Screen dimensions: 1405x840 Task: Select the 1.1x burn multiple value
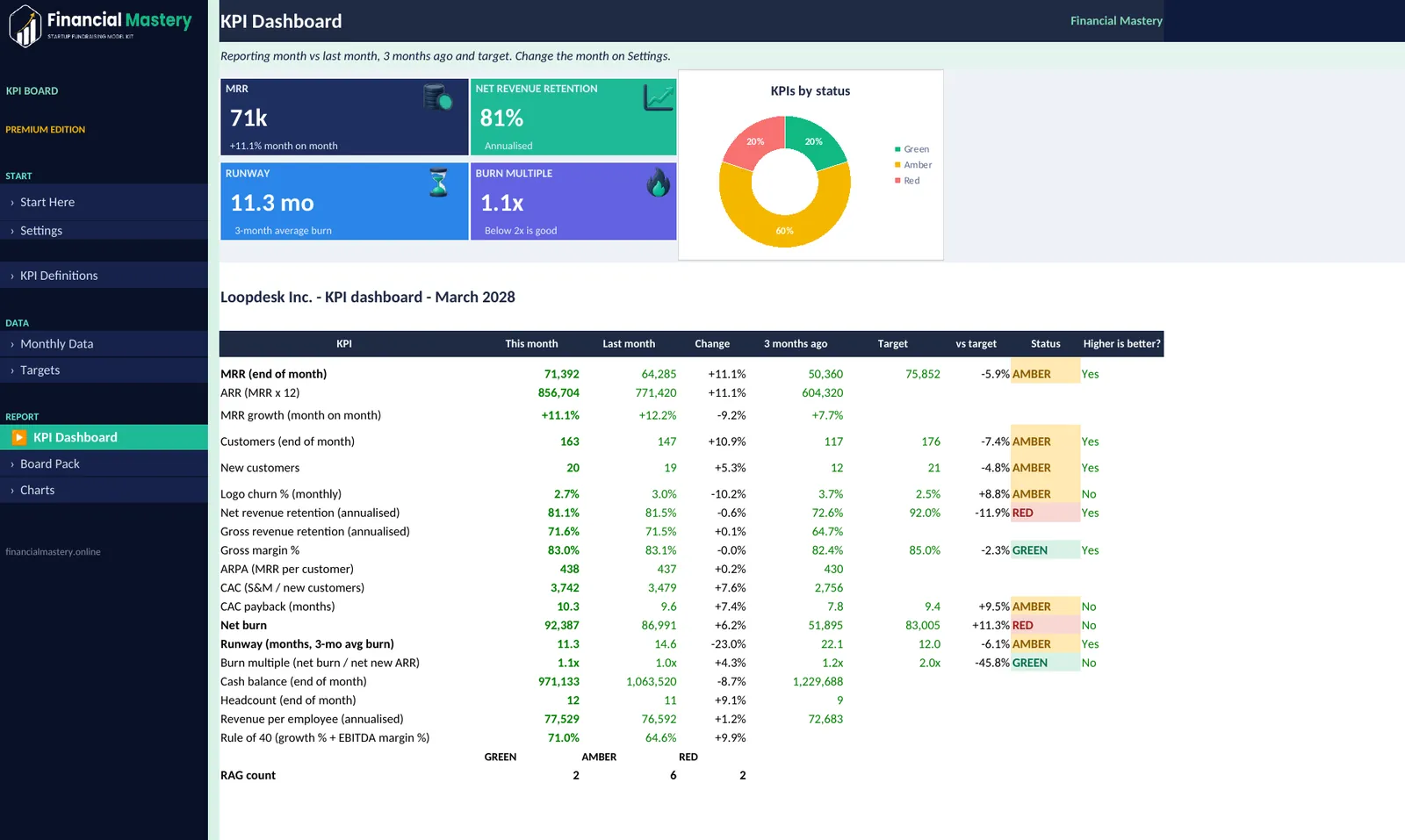(502, 203)
